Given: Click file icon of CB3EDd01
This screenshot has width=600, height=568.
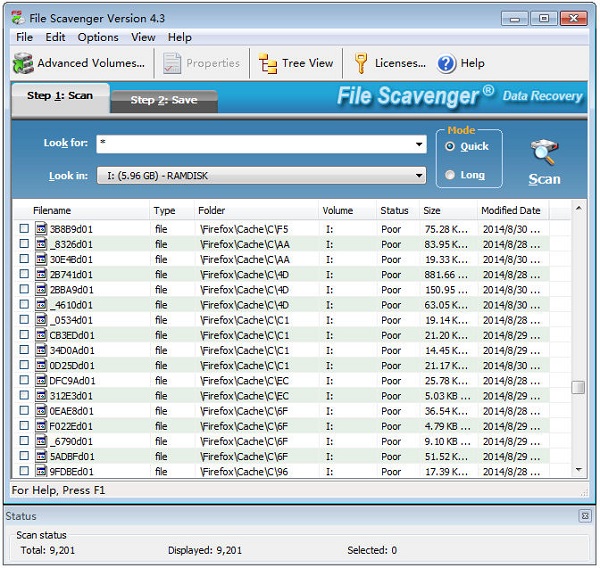Looking at the screenshot, I should point(41,335).
